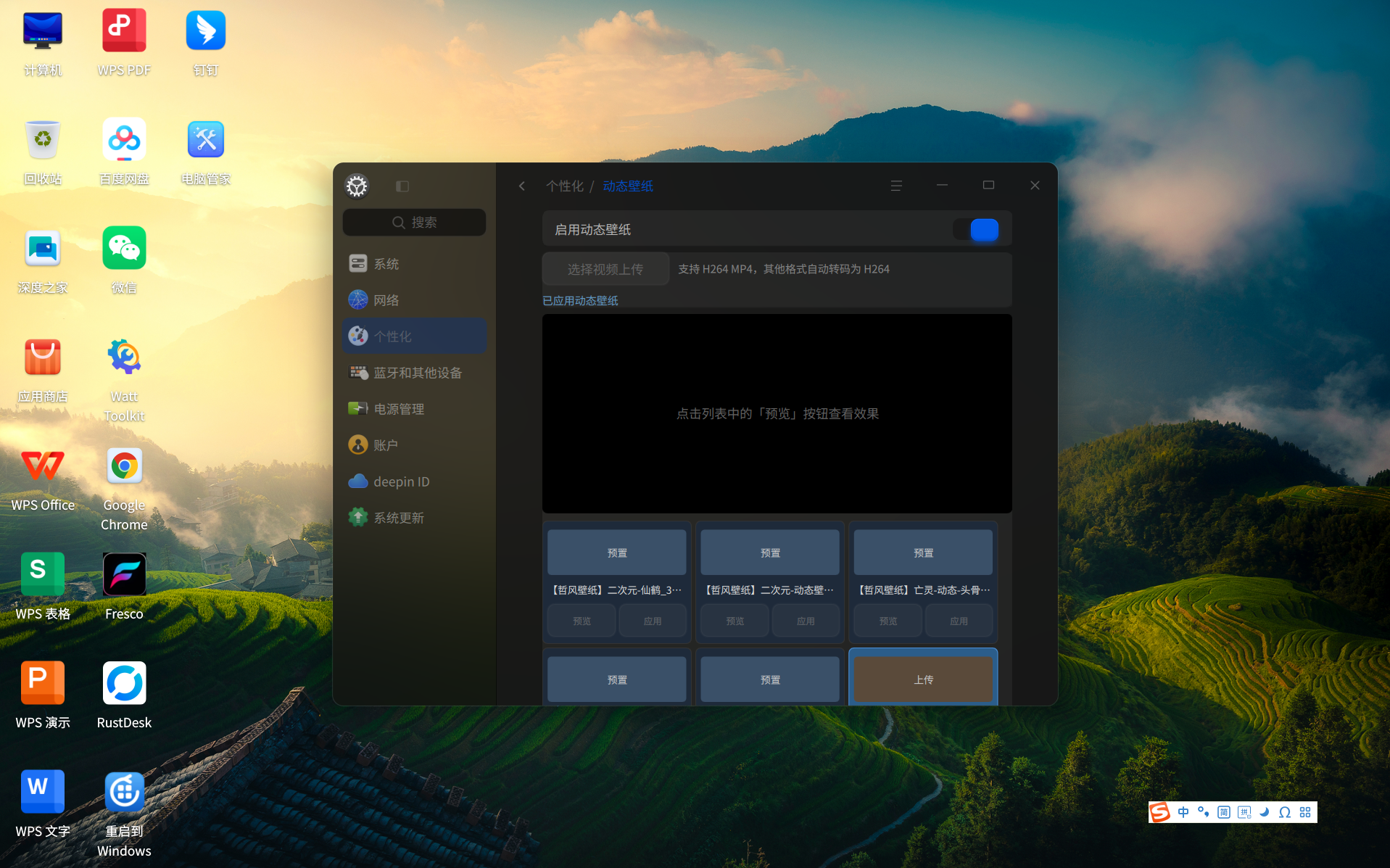Select the 上传 wallpaper thumbnail
Viewport: 1390px width, 868px height.
923,679
